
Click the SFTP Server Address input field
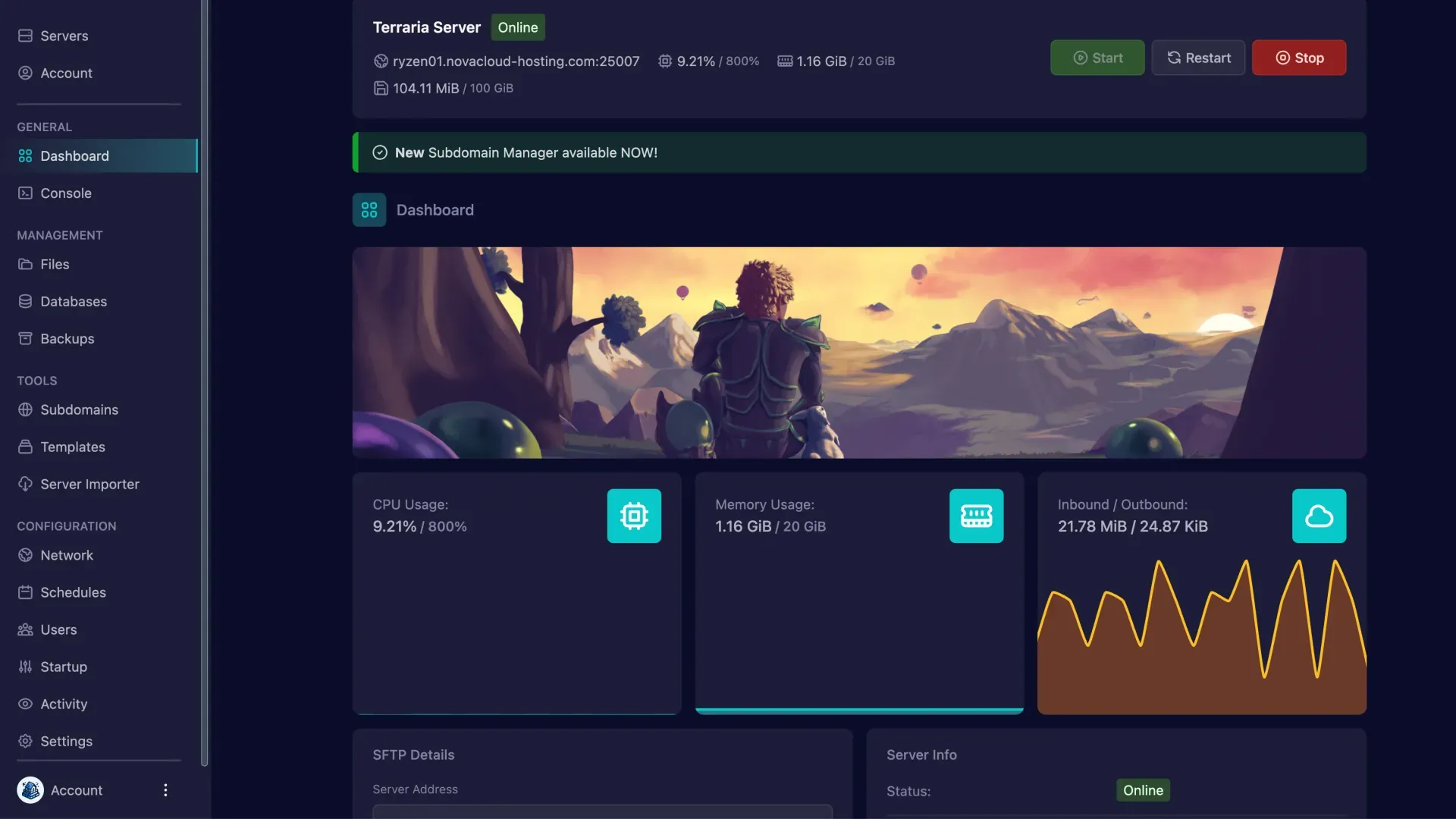[602, 811]
